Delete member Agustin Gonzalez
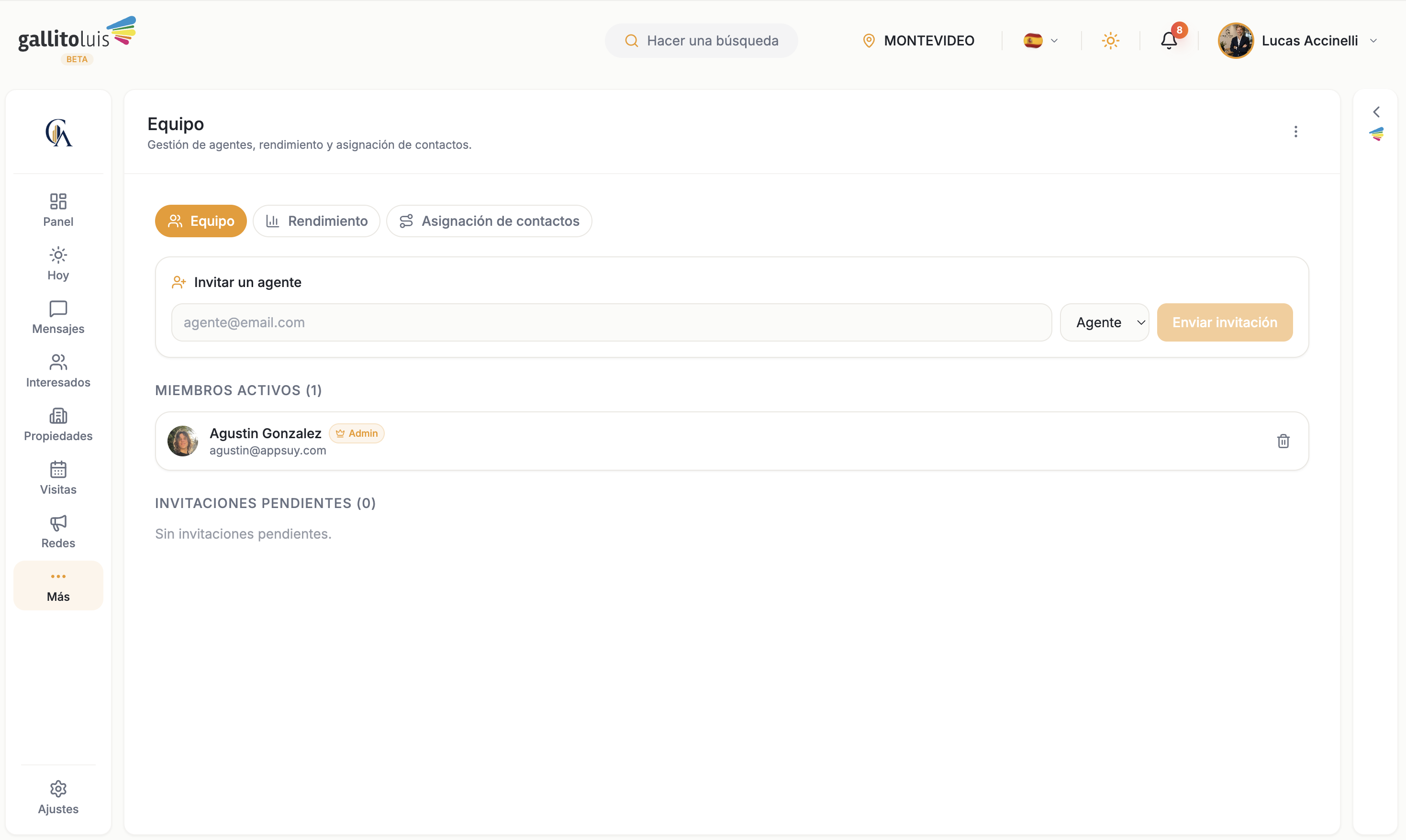 (1283, 441)
